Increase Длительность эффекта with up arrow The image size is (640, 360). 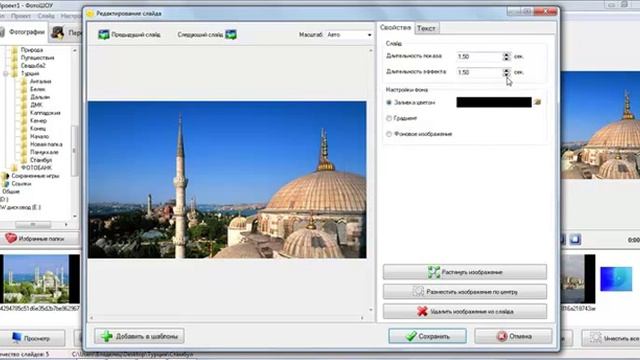[x=506, y=70]
